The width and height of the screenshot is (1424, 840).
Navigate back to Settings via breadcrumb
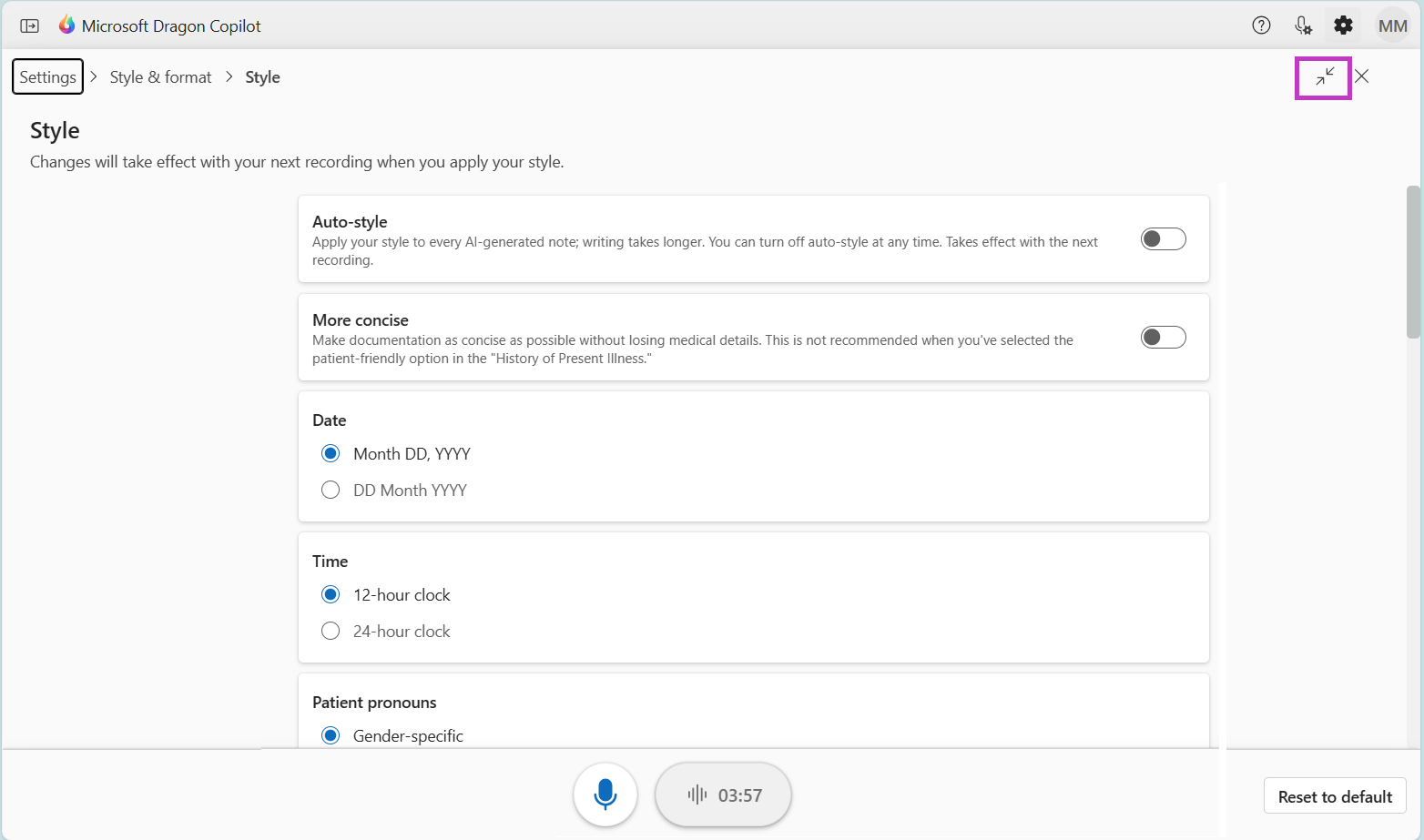[47, 76]
